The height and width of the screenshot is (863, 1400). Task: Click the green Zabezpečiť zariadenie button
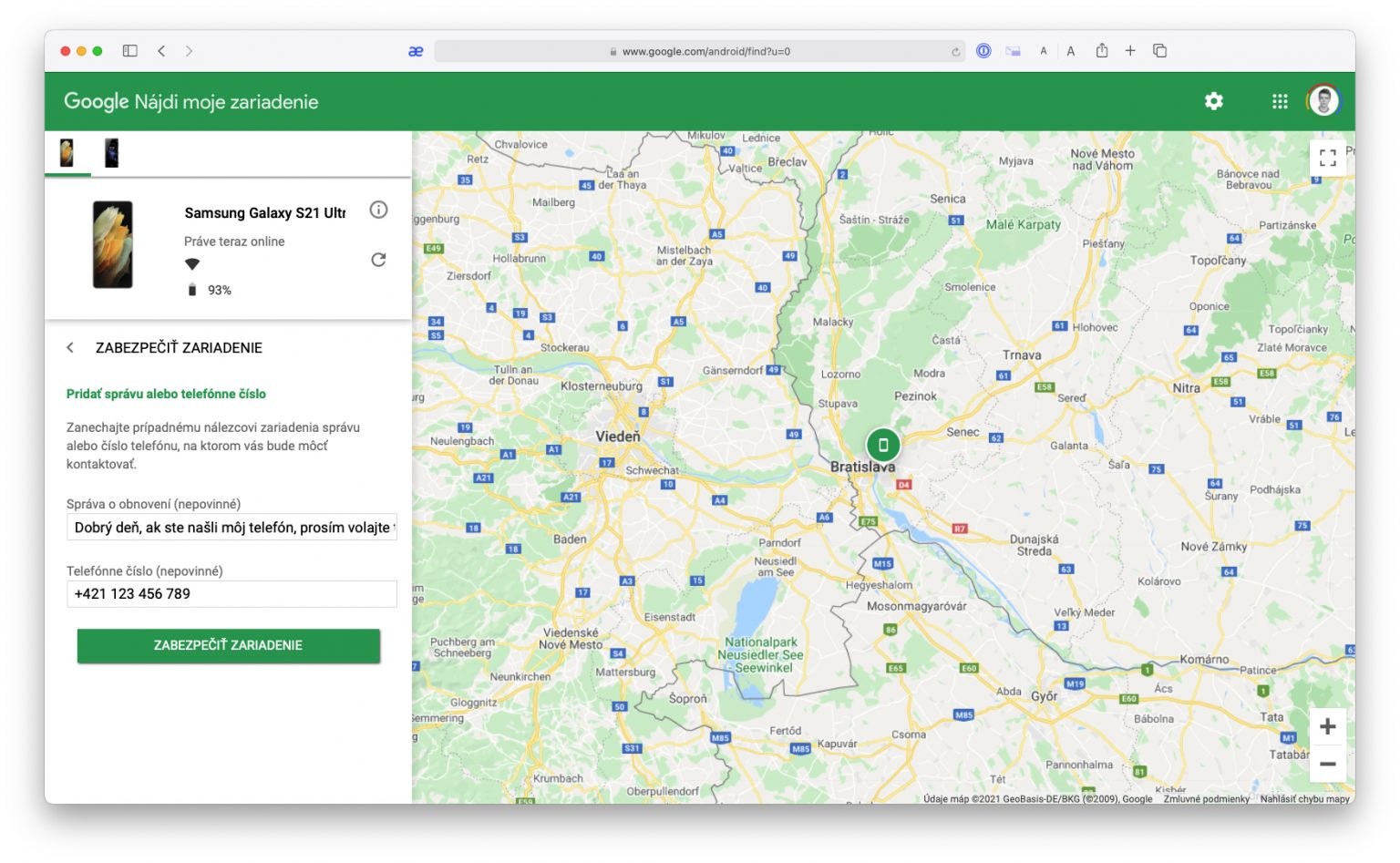tap(228, 645)
